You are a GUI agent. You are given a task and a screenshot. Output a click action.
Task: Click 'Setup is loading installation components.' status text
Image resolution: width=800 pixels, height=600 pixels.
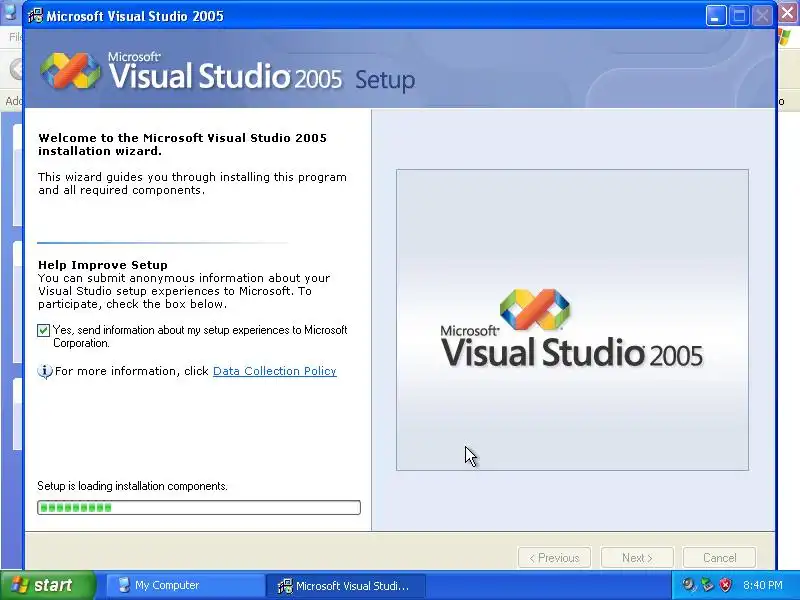(133, 486)
